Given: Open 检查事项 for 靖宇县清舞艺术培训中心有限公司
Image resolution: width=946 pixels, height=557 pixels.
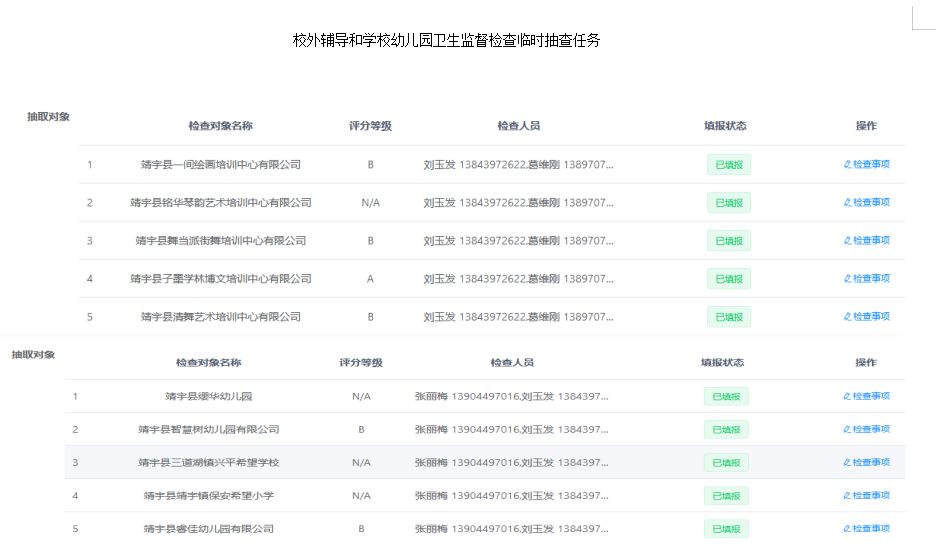Looking at the screenshot, I should 866,316.
